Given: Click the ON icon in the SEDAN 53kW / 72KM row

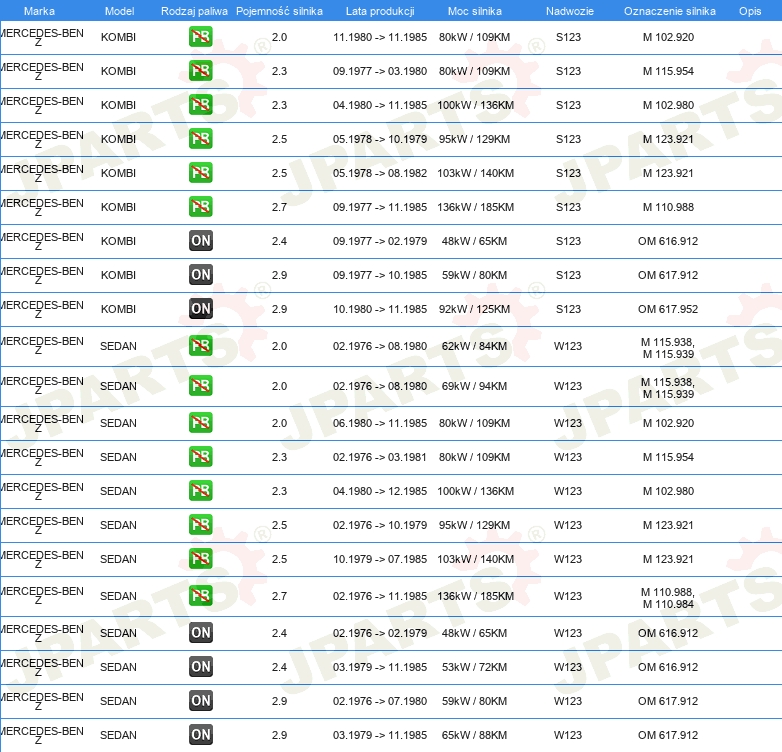Looking at the screenshot, I should pyautogui.click(x=201, y=667).
